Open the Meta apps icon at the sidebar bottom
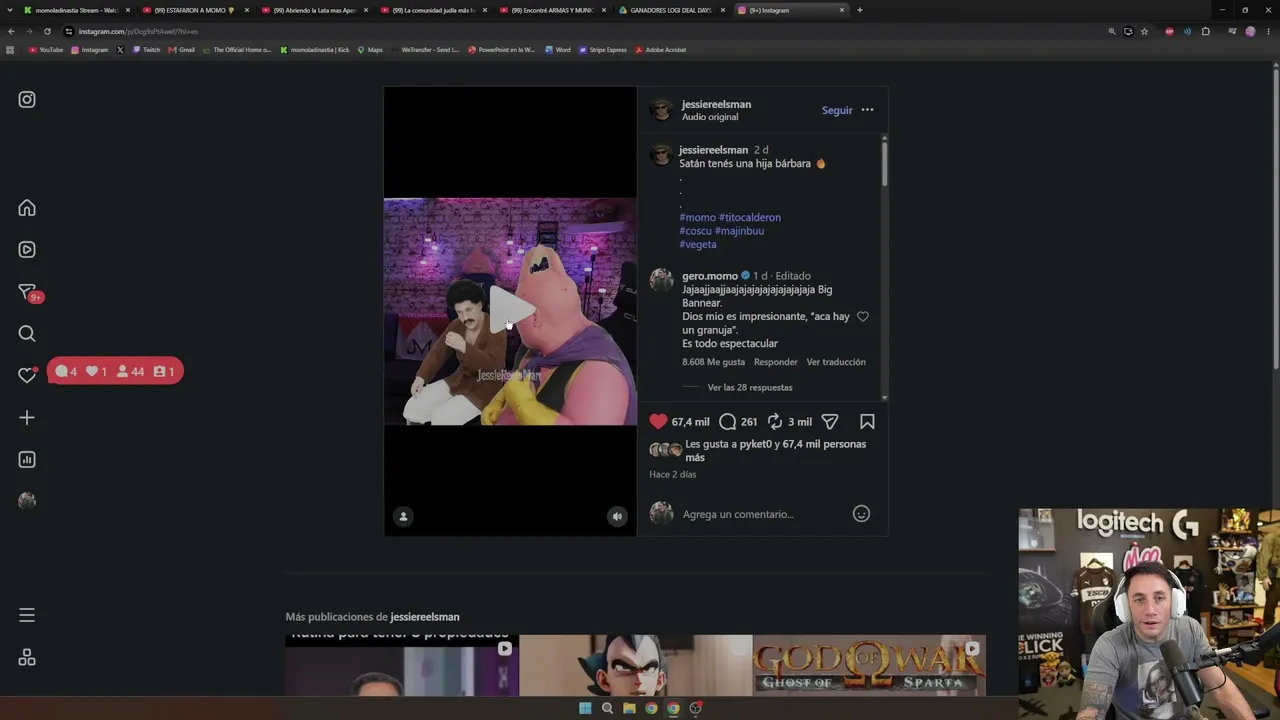The image size is (1280, 720). 27,657
